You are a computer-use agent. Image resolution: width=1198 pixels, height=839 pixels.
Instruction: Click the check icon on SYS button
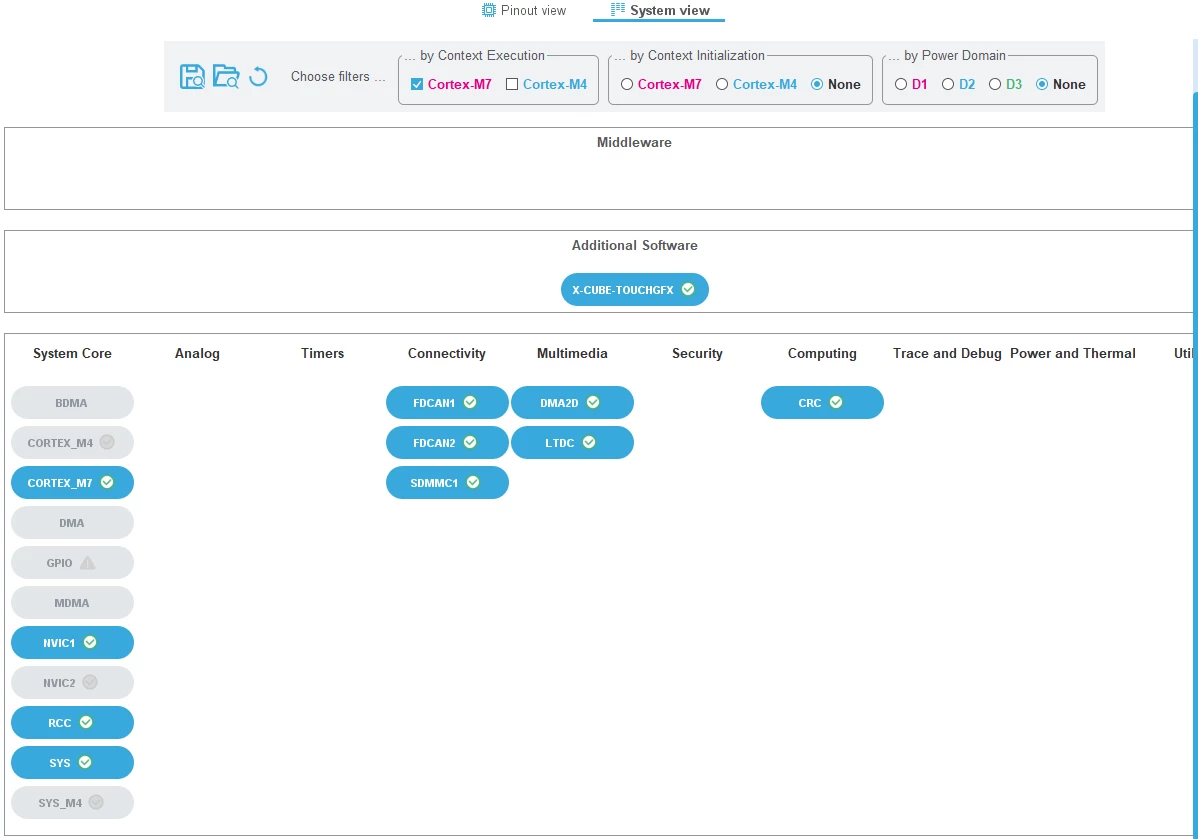click(x=85, y=762)
